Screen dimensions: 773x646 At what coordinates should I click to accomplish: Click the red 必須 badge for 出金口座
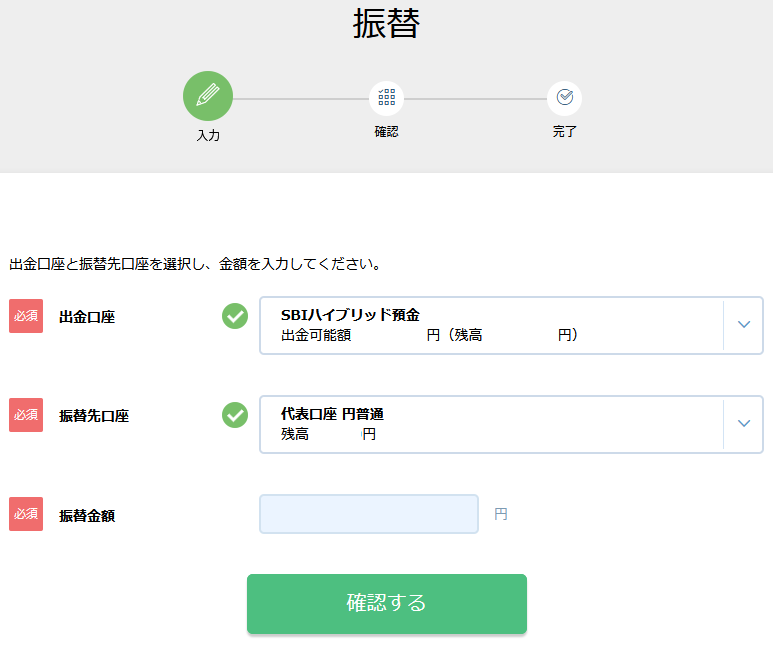click(x=26, y=316)
